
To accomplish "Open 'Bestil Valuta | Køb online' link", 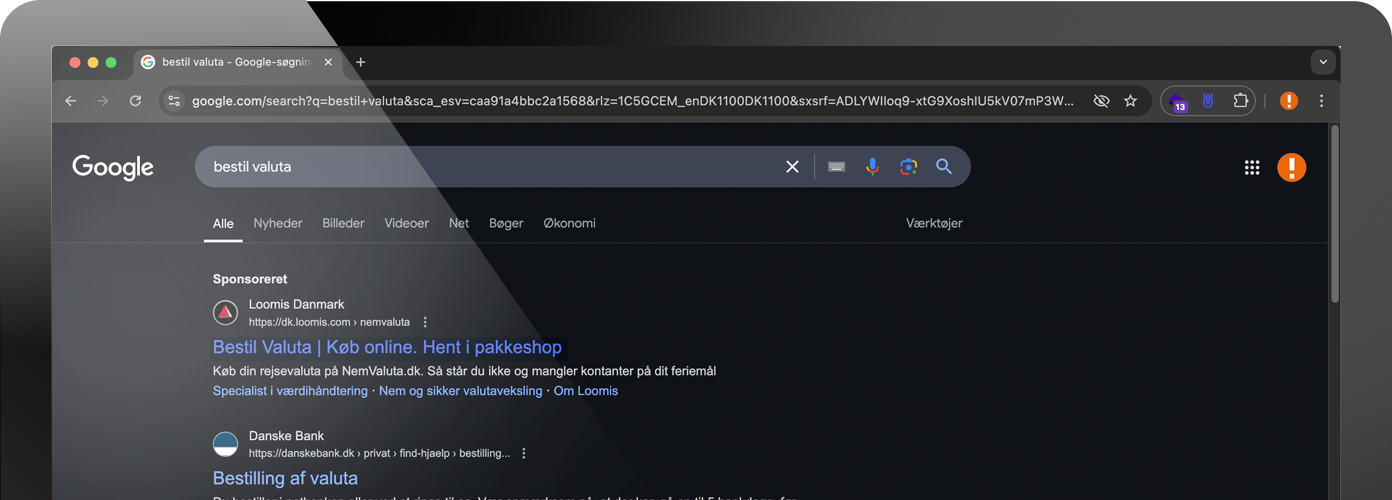I will pyautogui.click(x=387, y=347).
